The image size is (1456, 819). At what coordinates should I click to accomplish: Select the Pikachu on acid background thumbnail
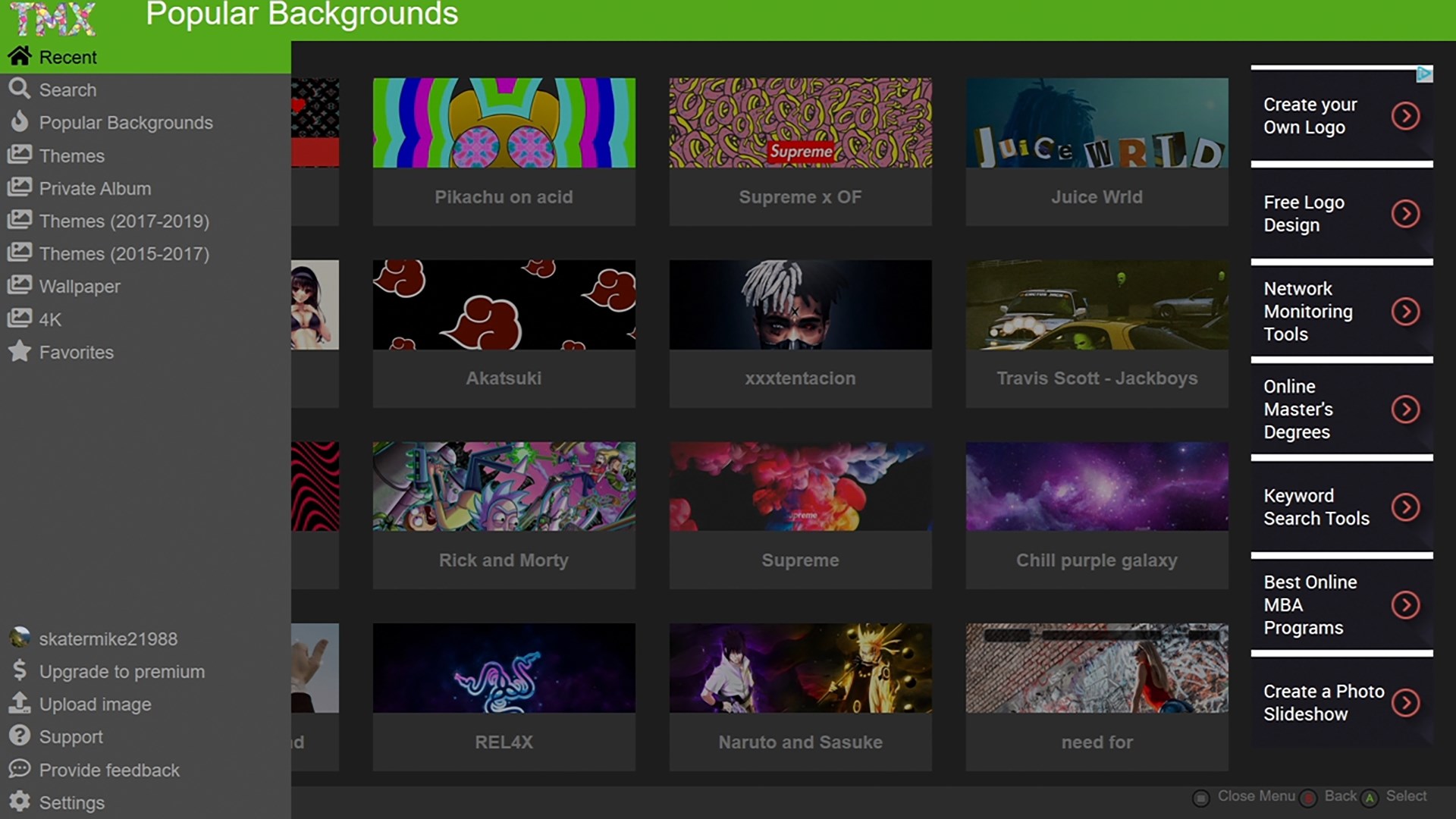click(504, 123)
